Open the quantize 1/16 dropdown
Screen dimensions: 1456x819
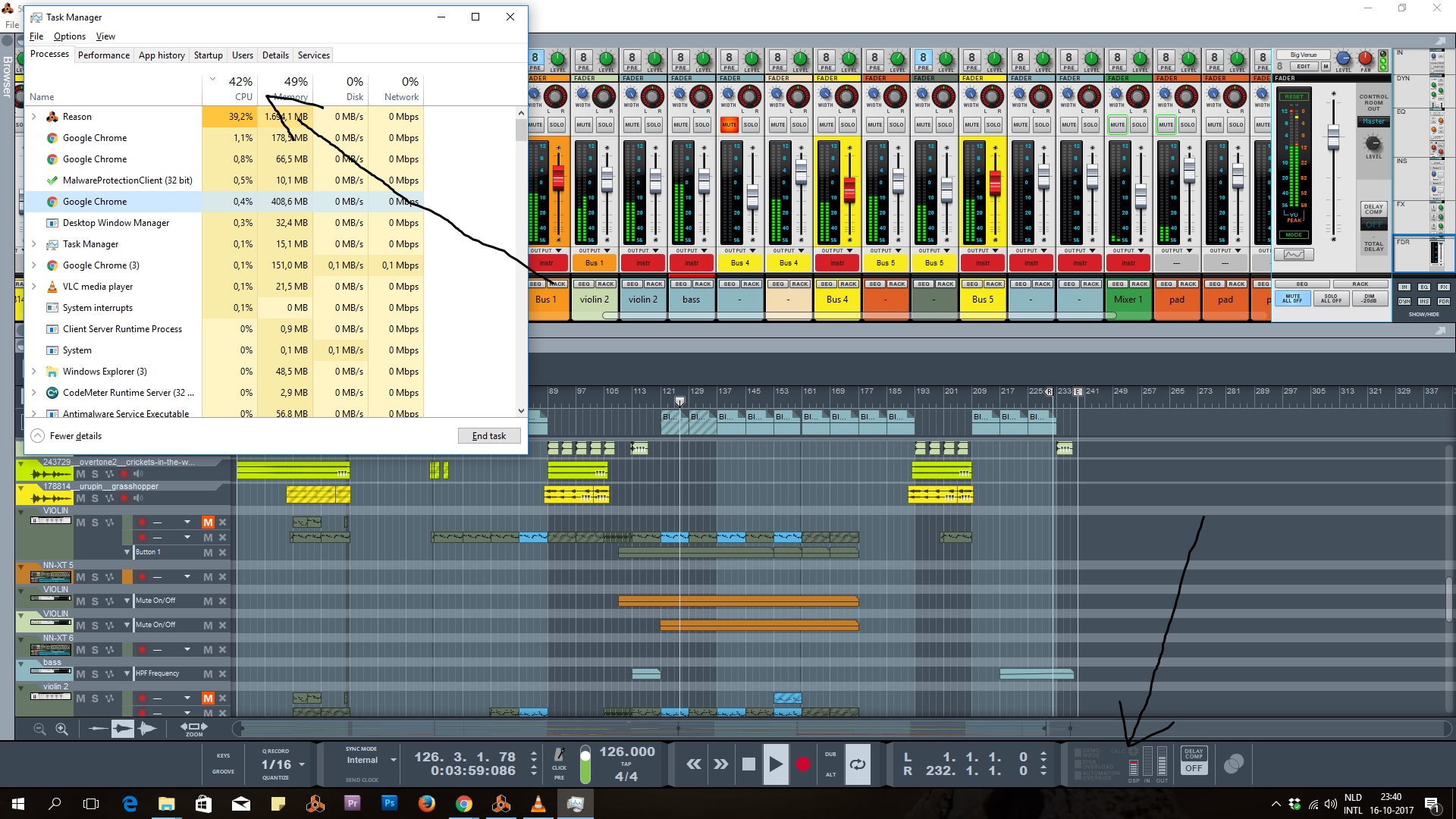tap(302, 764)
